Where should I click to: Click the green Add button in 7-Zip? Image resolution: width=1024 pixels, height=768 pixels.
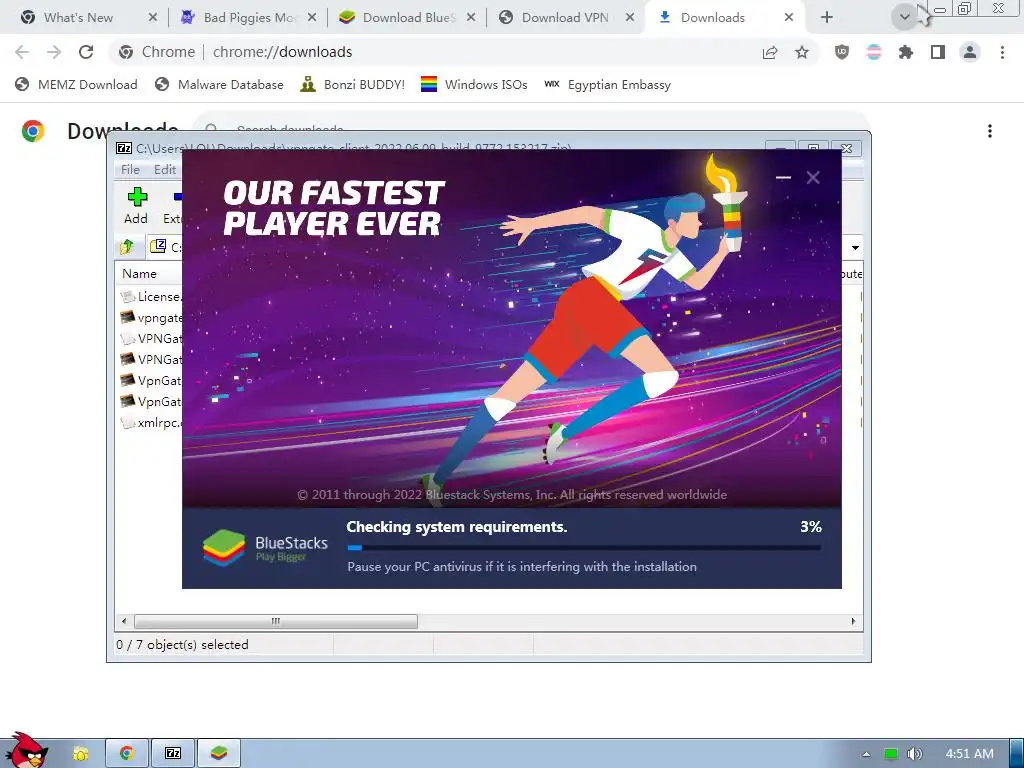tap(136, 206)
